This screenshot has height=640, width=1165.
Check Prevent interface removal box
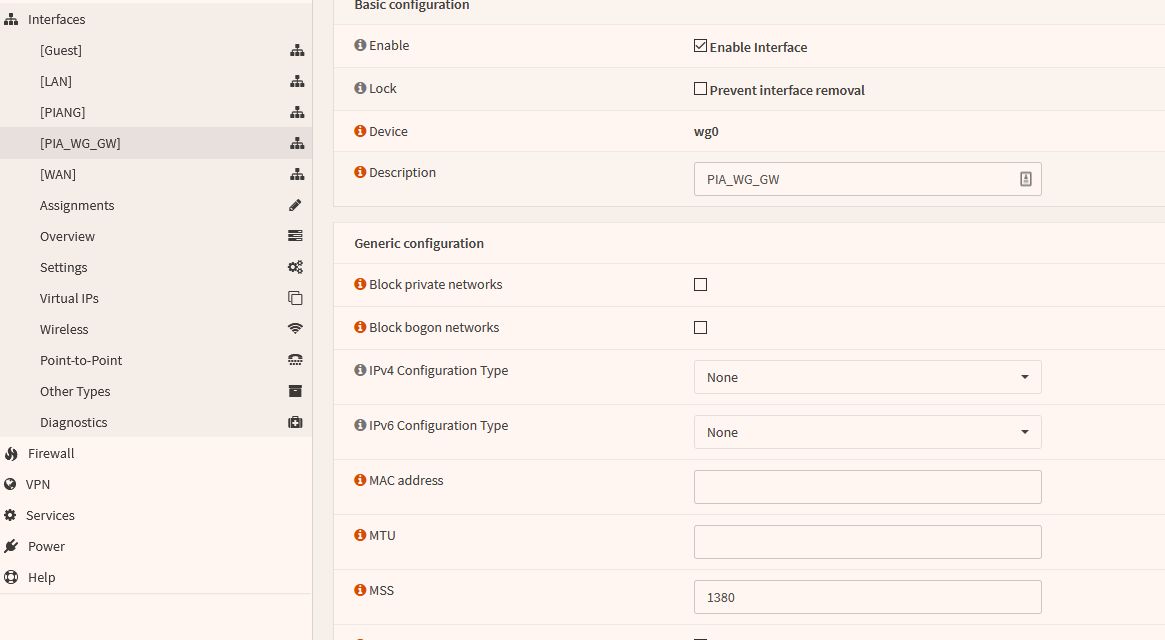tap(700, 89)
